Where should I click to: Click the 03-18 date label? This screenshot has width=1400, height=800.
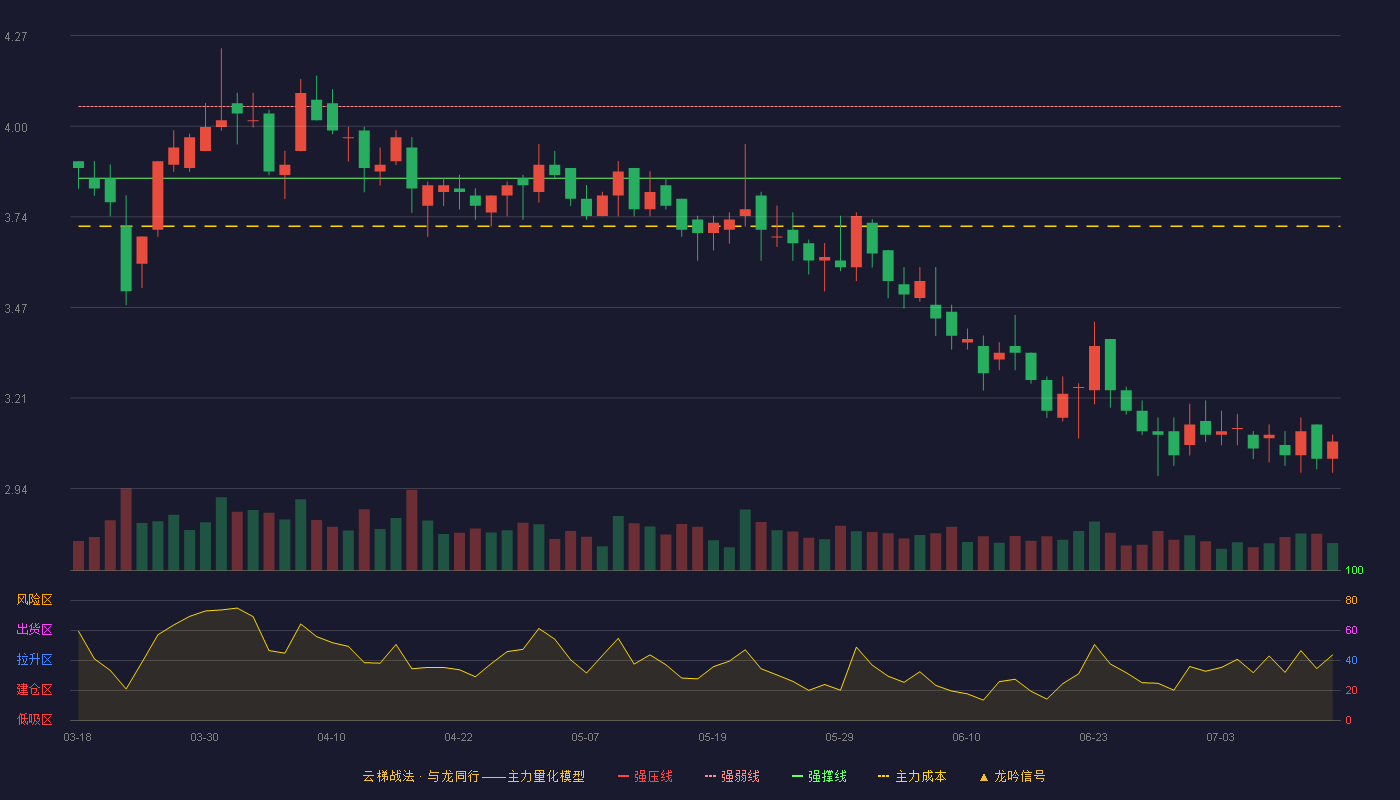78,737
